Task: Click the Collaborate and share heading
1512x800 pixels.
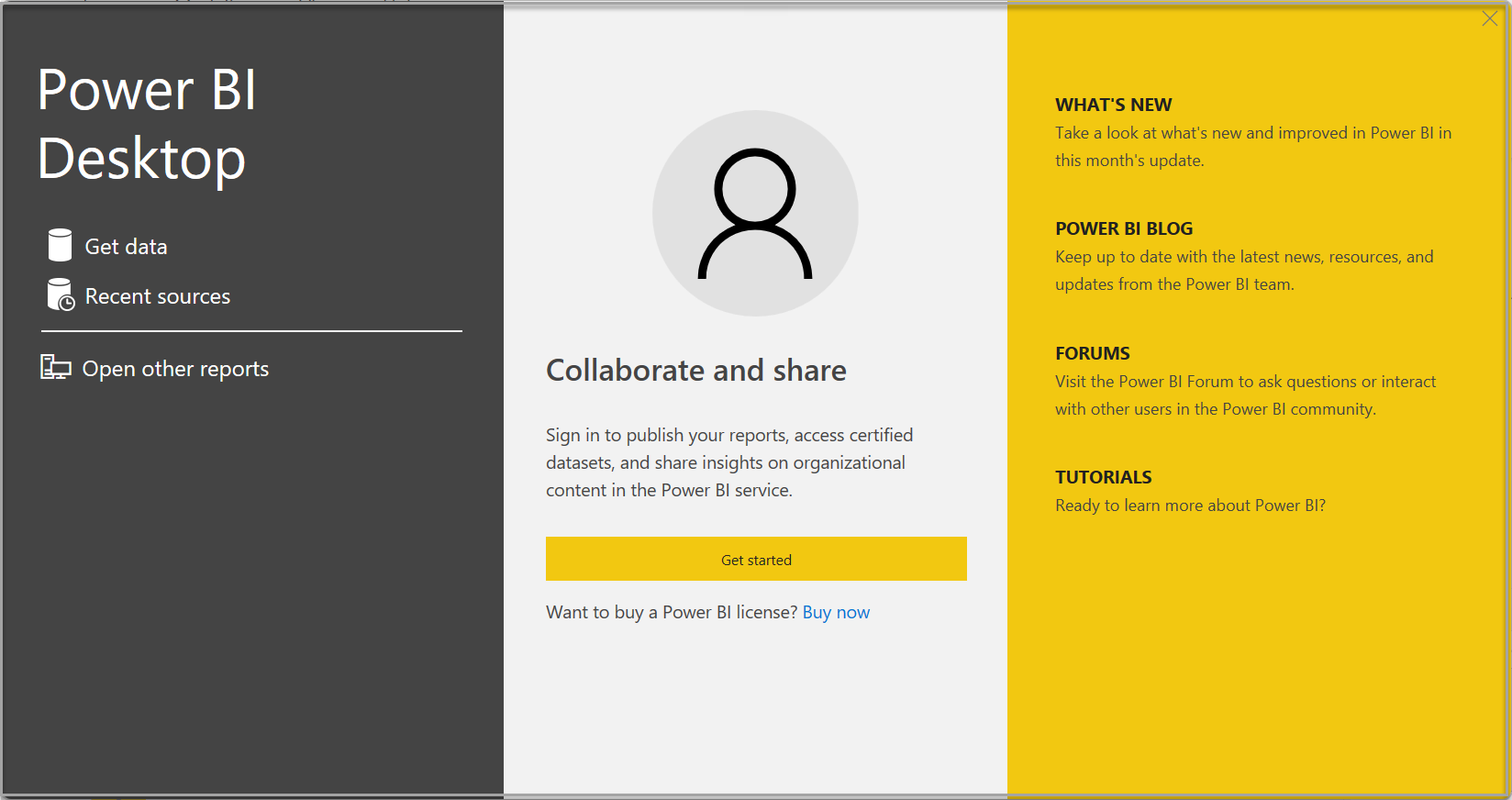Action: (x=695, y=370)
